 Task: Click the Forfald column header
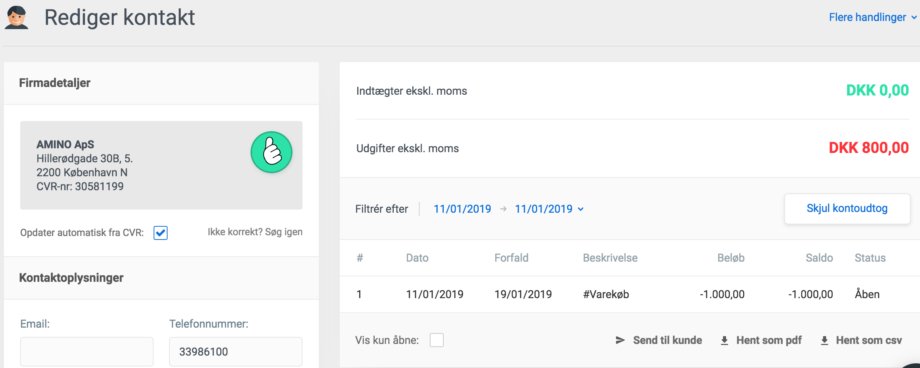(512, 258)
